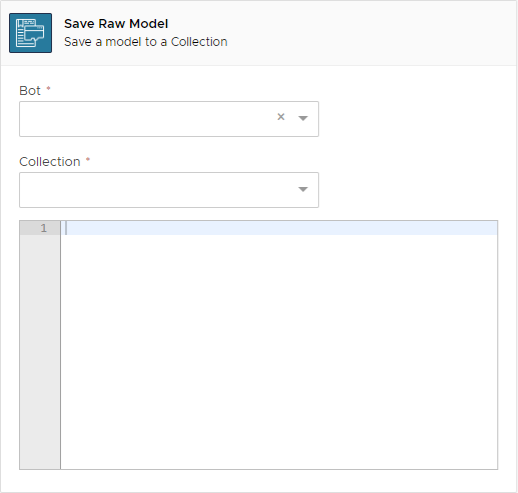The image size is (518, 493).
Task: Expand the Collection dropdown arrow
Action: pyautogui.click(x=303, y=189)
